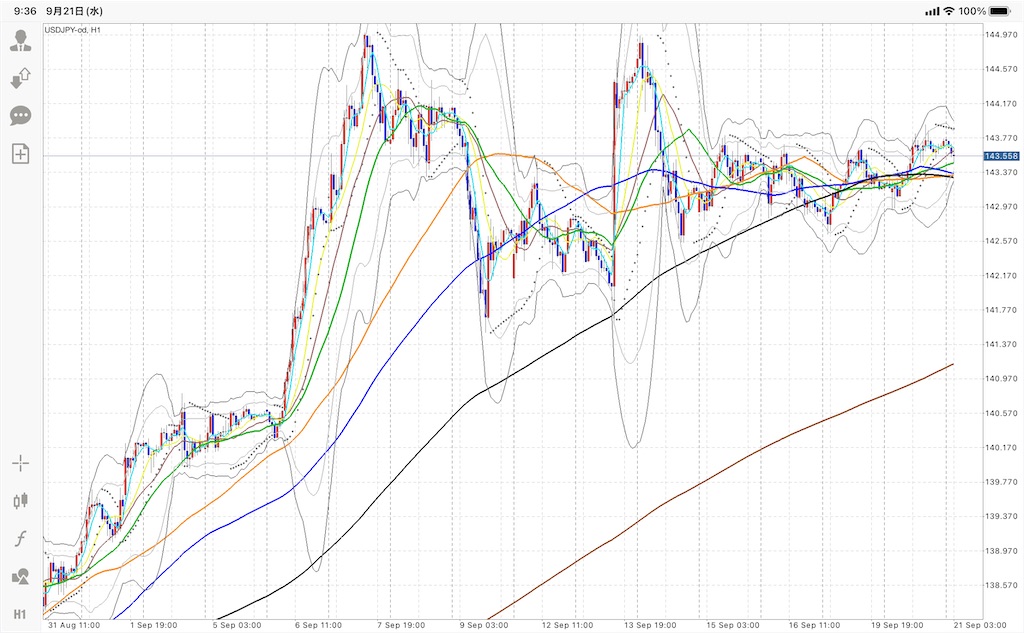Select the 13 Sep 19:00 time label
Viewport: 1024px width, 633px height.
(x=650, y=625)
